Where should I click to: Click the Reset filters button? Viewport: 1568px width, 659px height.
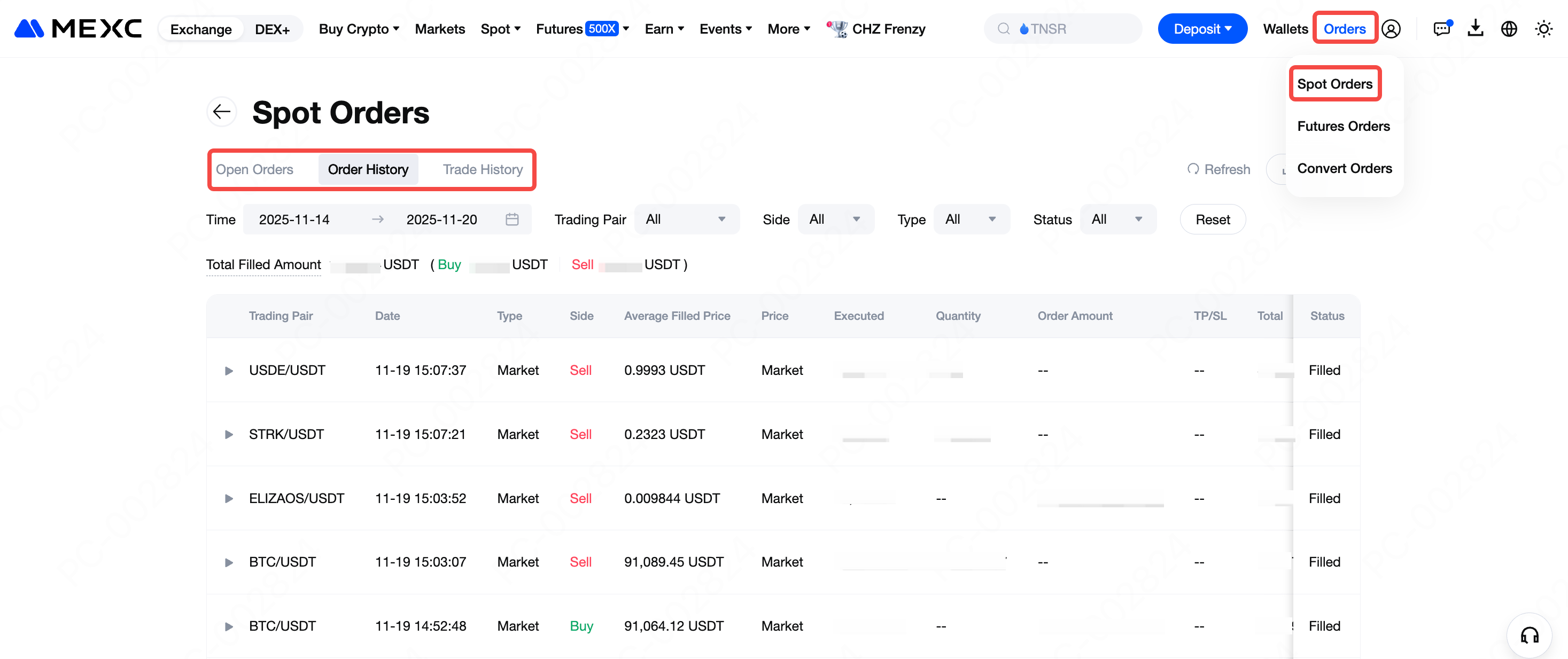point(1212,219)
